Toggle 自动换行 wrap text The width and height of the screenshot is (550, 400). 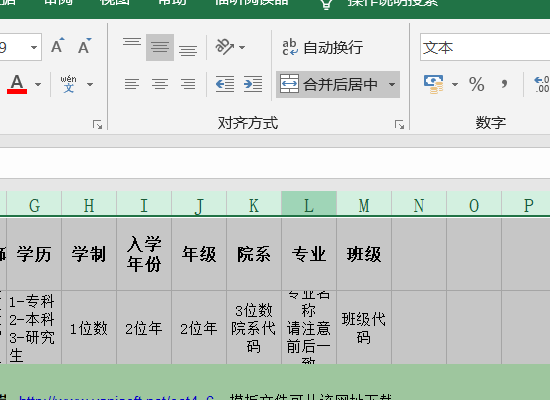322,47
